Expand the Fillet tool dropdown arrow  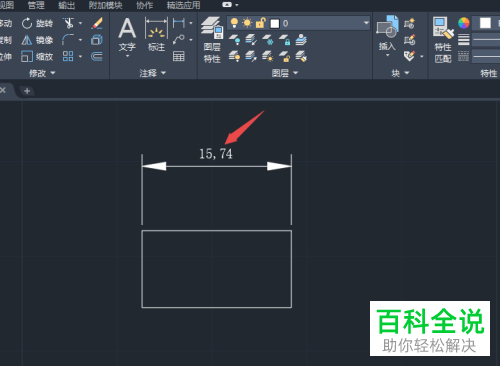[x=80, y=40]
